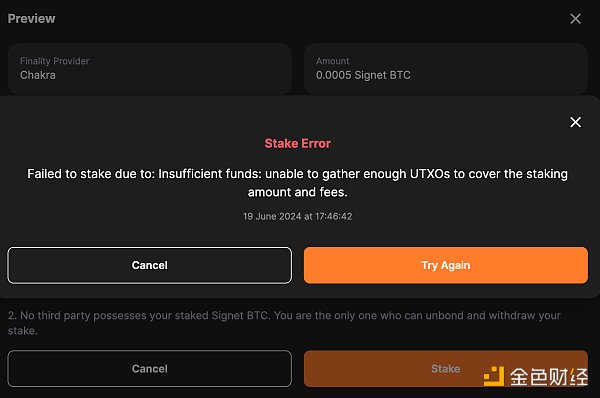
Task: Click the dimmed Stake button
Action: click(x=446, y=369)
